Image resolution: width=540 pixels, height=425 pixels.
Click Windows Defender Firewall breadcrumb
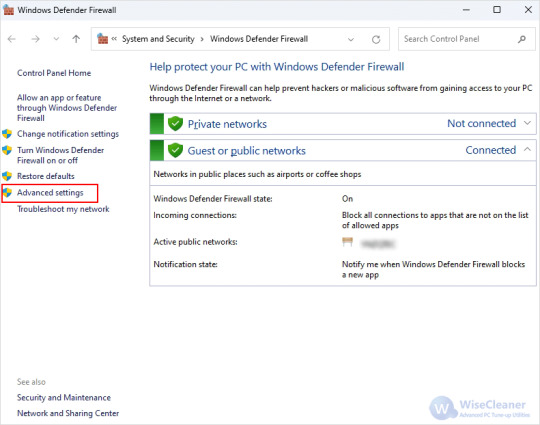click(x=259, y=39)
